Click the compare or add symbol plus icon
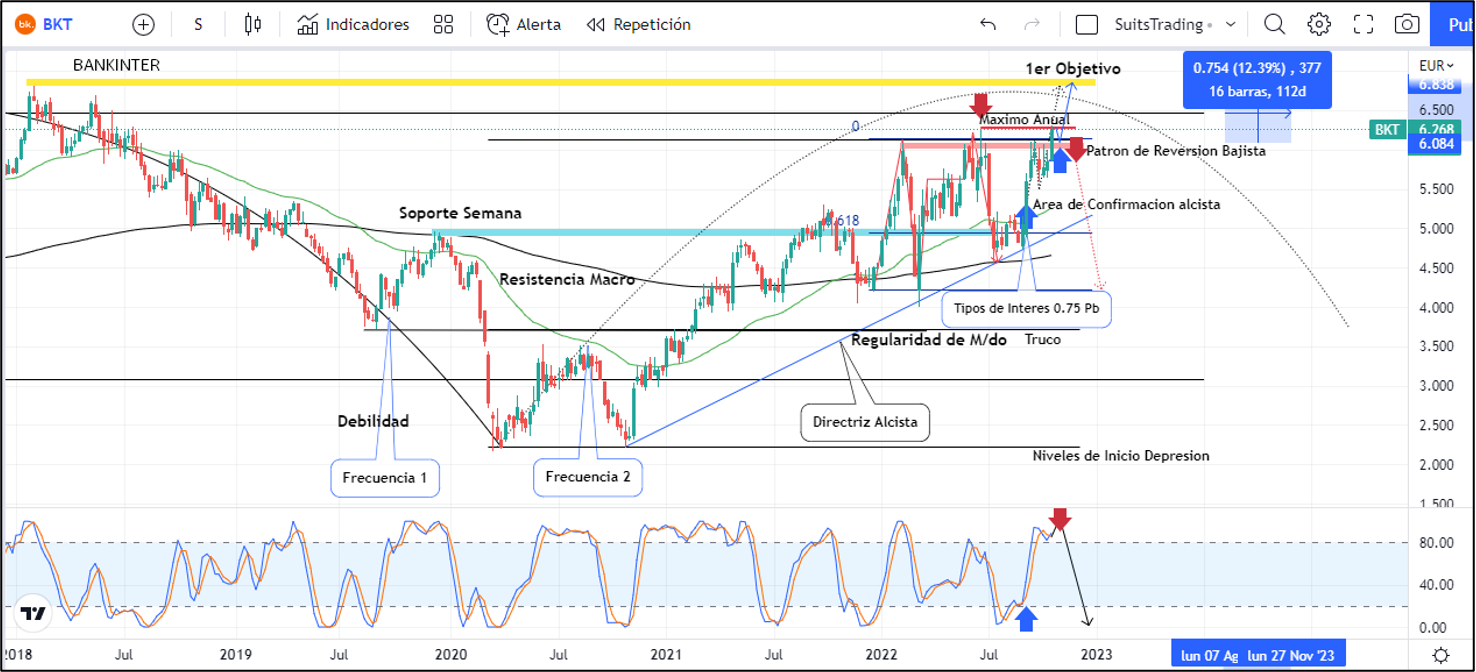Viewport: 1476px width, 672px height. 144,24
